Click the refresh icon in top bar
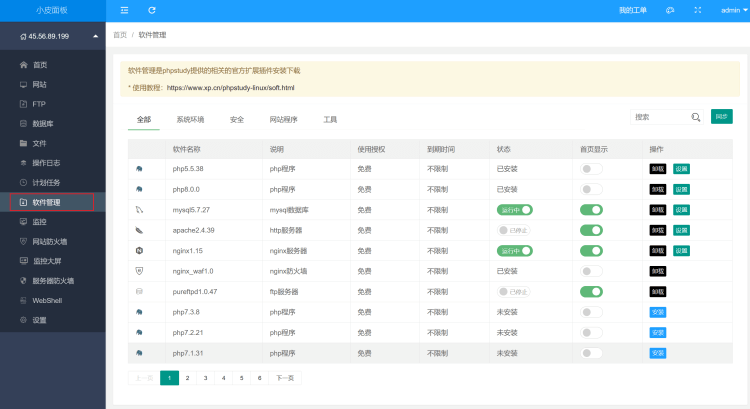Viewport: 750px width, 409px height. 152,10
